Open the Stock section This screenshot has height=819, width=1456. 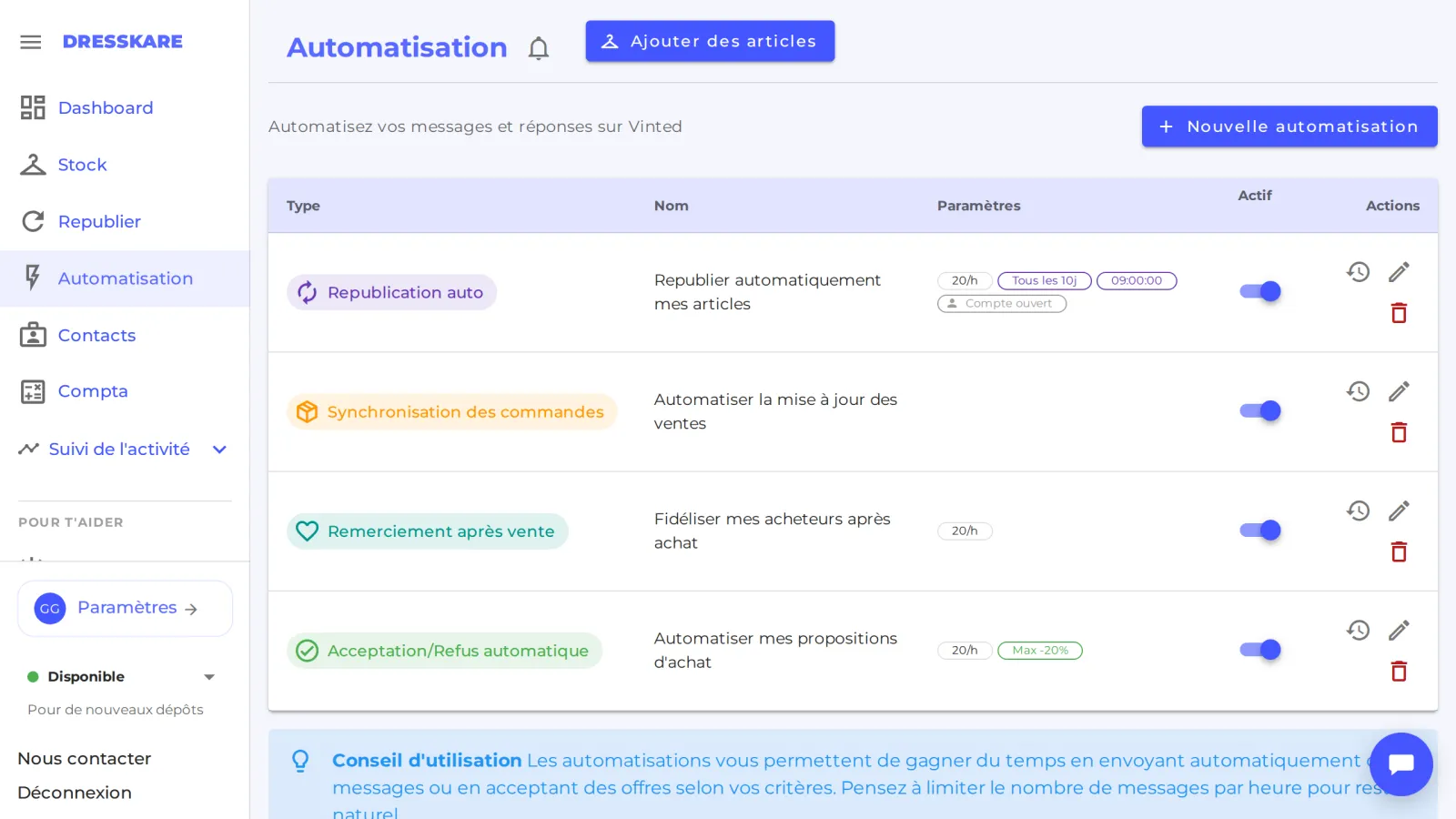click(x=125, y=165)
